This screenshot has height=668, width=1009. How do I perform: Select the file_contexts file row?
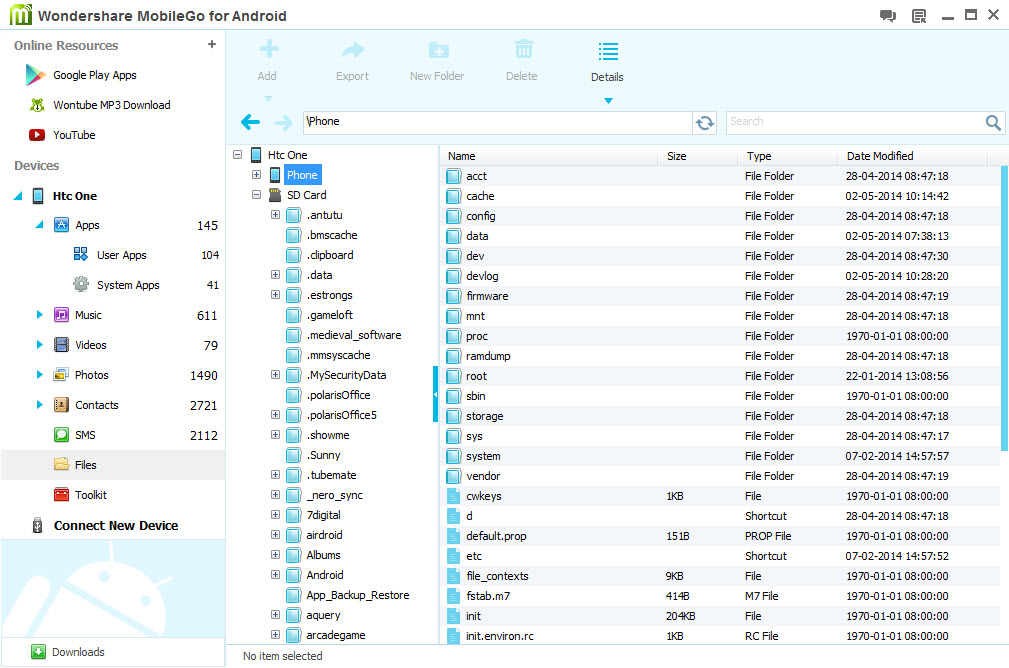721,576
